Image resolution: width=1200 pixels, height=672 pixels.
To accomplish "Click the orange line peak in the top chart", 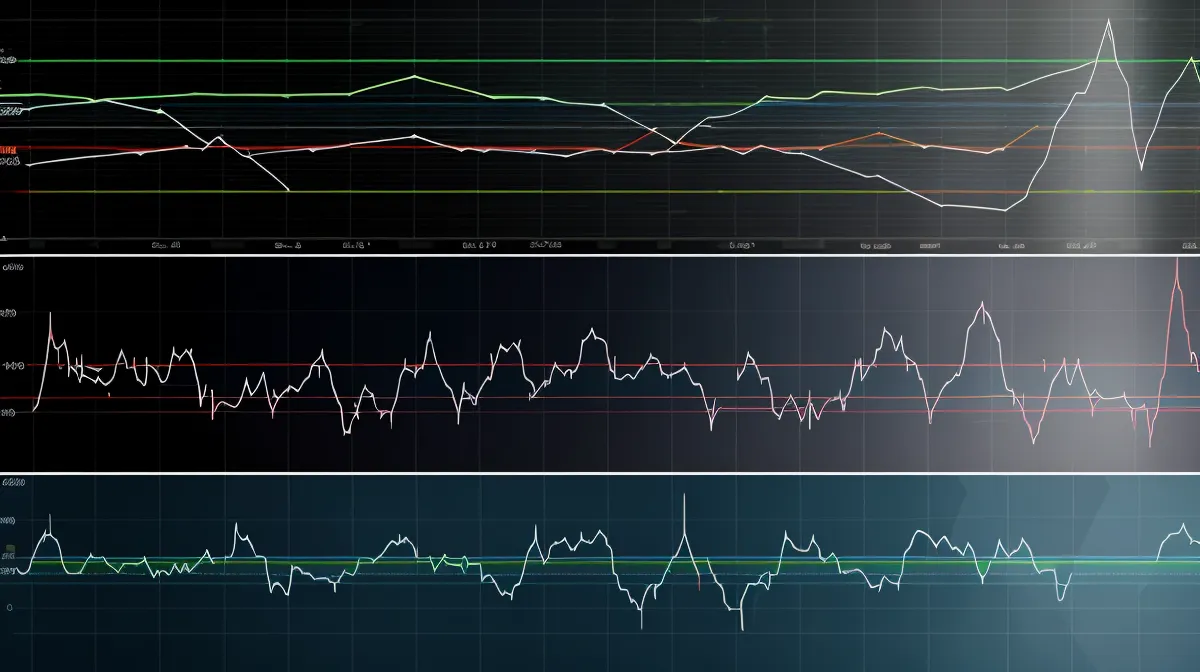I will tap(878, 133).
